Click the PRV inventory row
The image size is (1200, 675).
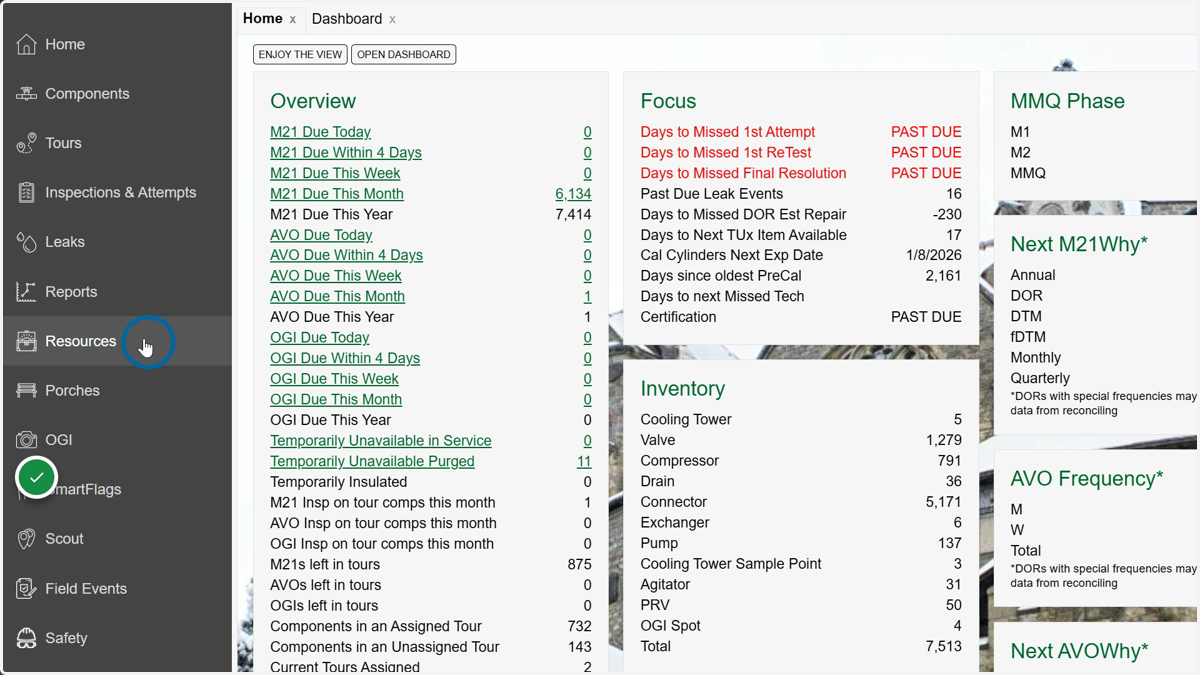click(801, 605)
